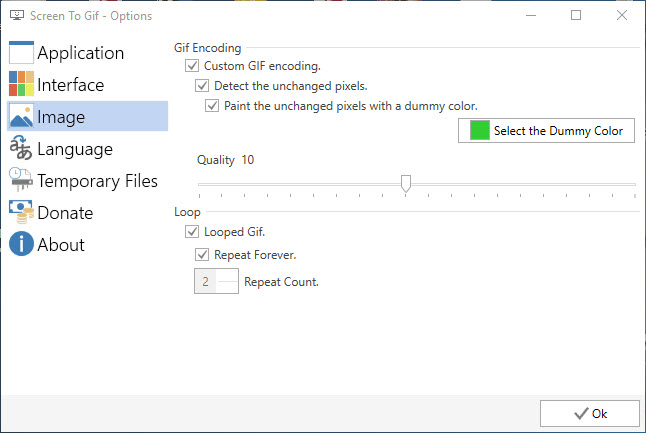Click the Donate money coins icon

pos(21,212)
